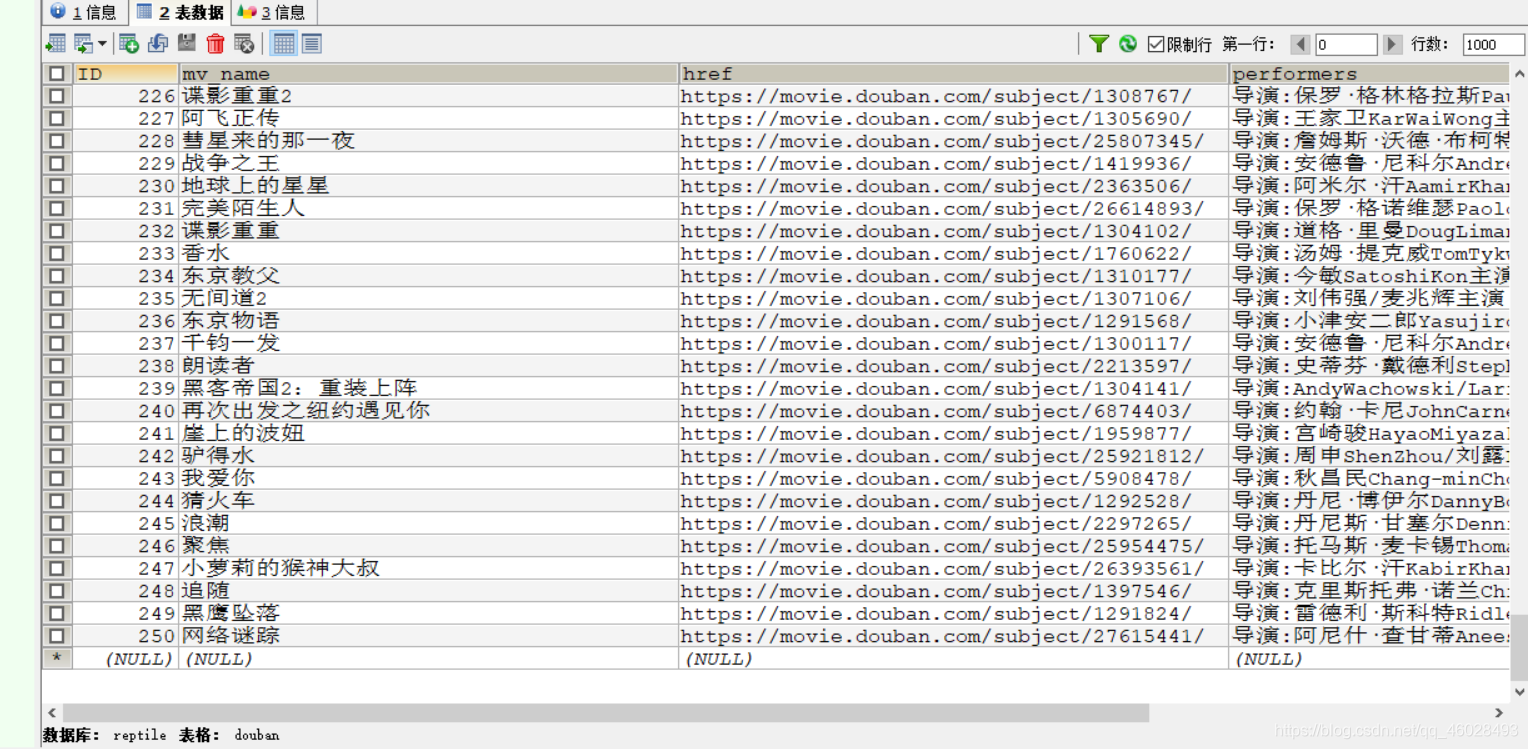Focus the 第一行 first row input field

[1346, 44]
